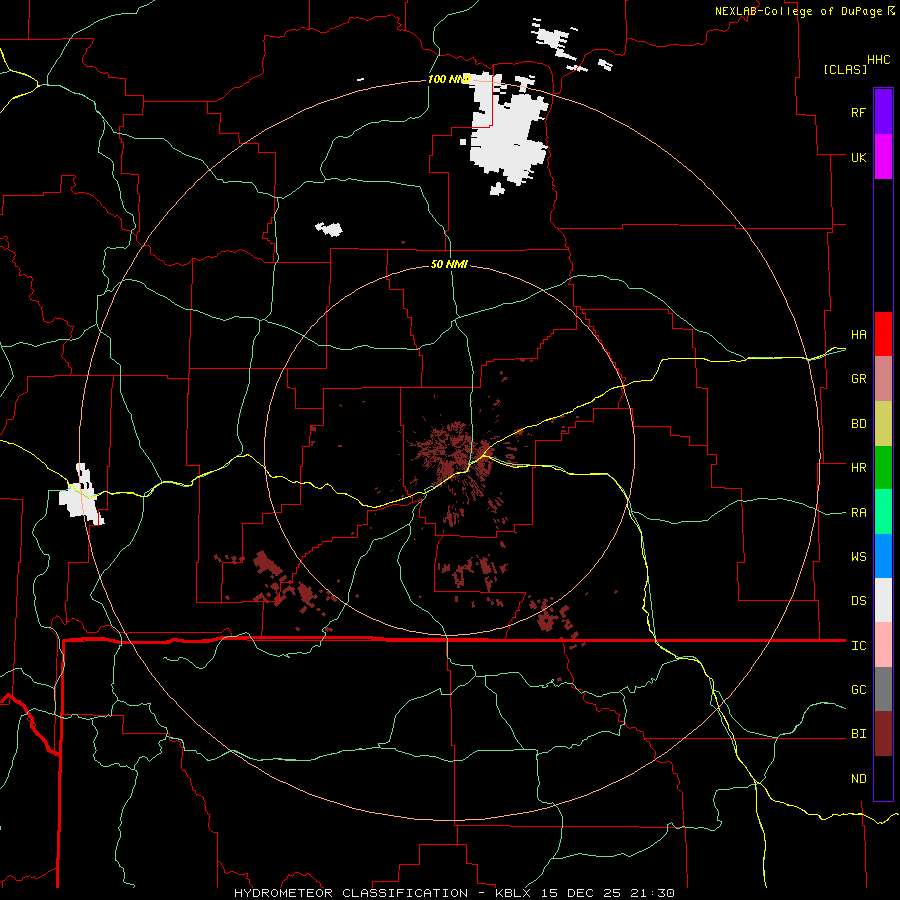Image resolution: width=900 pixels, height=900 pixels.
Task: Click the DS white legend swatch
Action: pyautogui.click(x=883, y=600)
